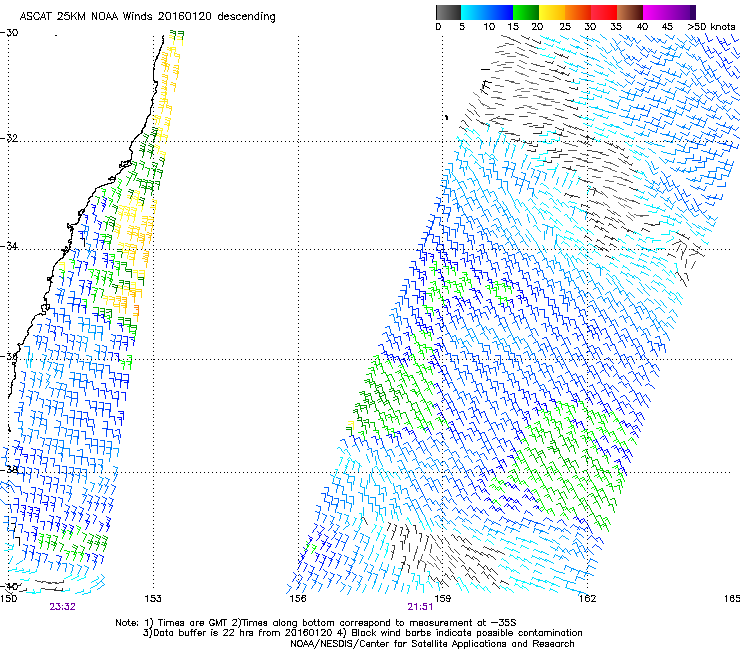Image resolution: width=740 pixels, height=650 pixels.
Task: Click the gray 0-5 knots color swatch
Action: (448, 12)
